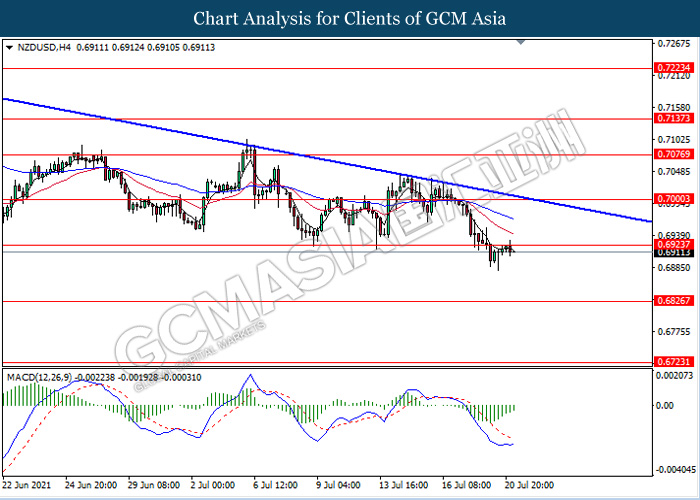Select the 0.69237 red price label
Screen dimensions: 700x500
point(674,245)
